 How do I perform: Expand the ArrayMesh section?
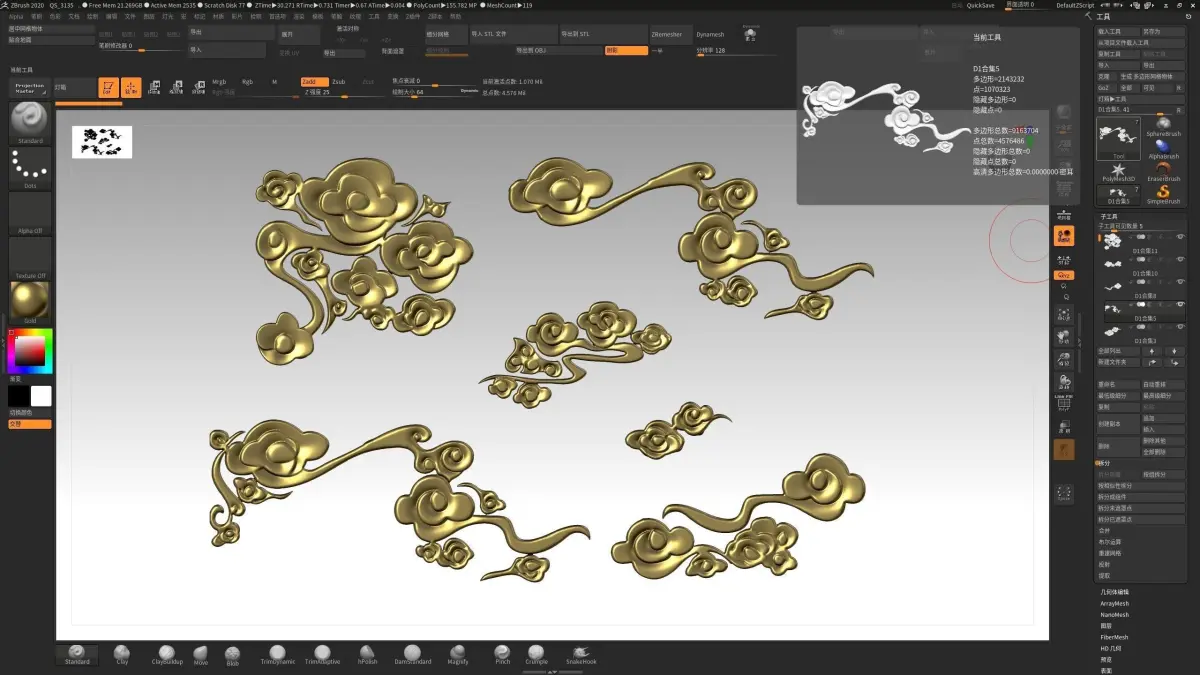[x=1114, y=604]
